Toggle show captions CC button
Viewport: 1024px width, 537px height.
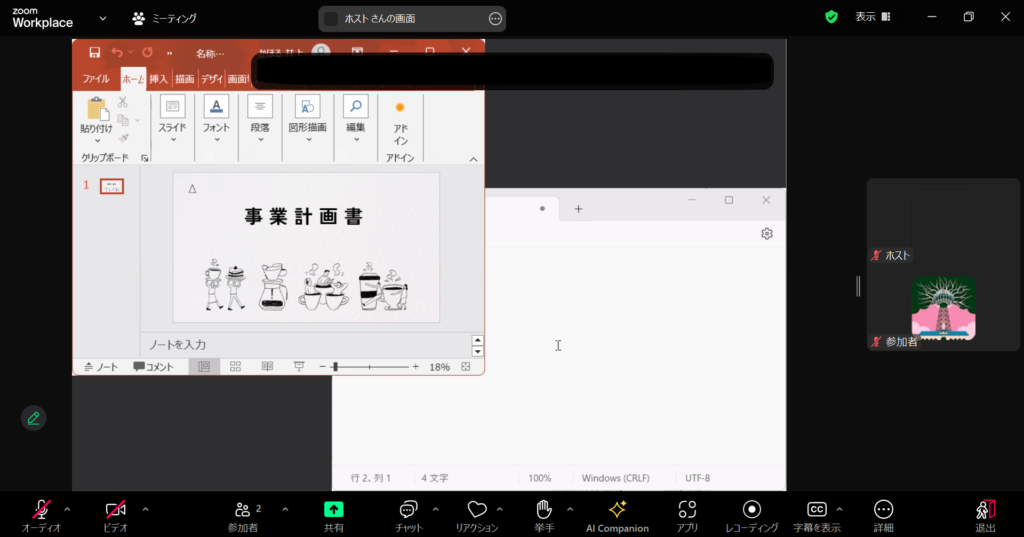click(x=816, y=510)
